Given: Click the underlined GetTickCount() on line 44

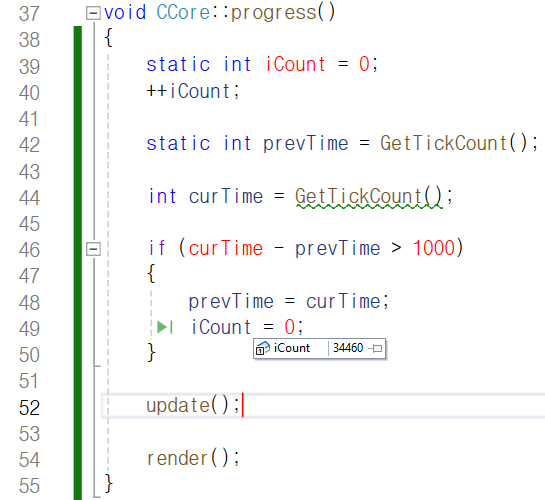Looking at the screenshot, I should click(368, 196).
